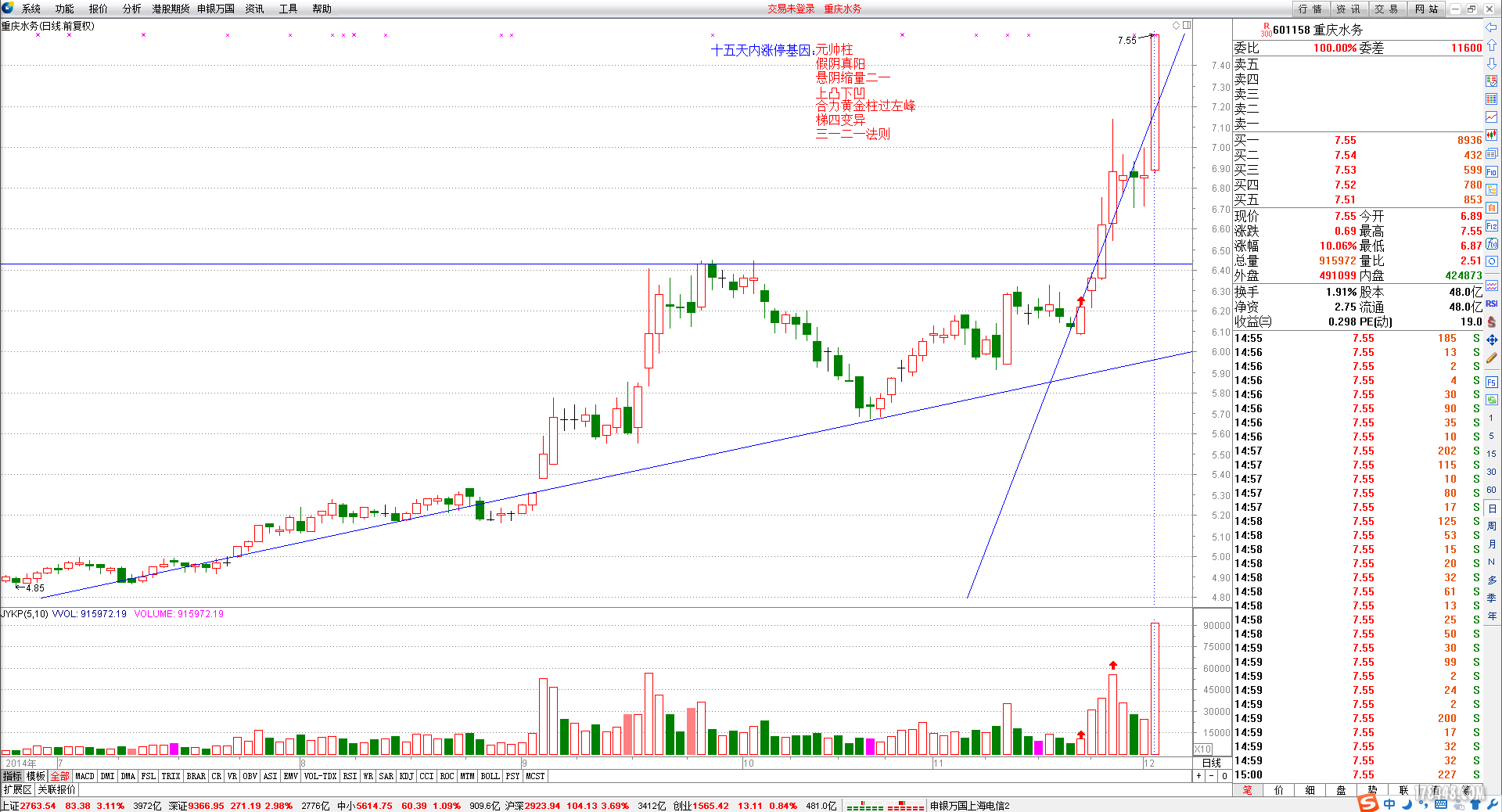Open the 工具 menu

click(289, 9)
